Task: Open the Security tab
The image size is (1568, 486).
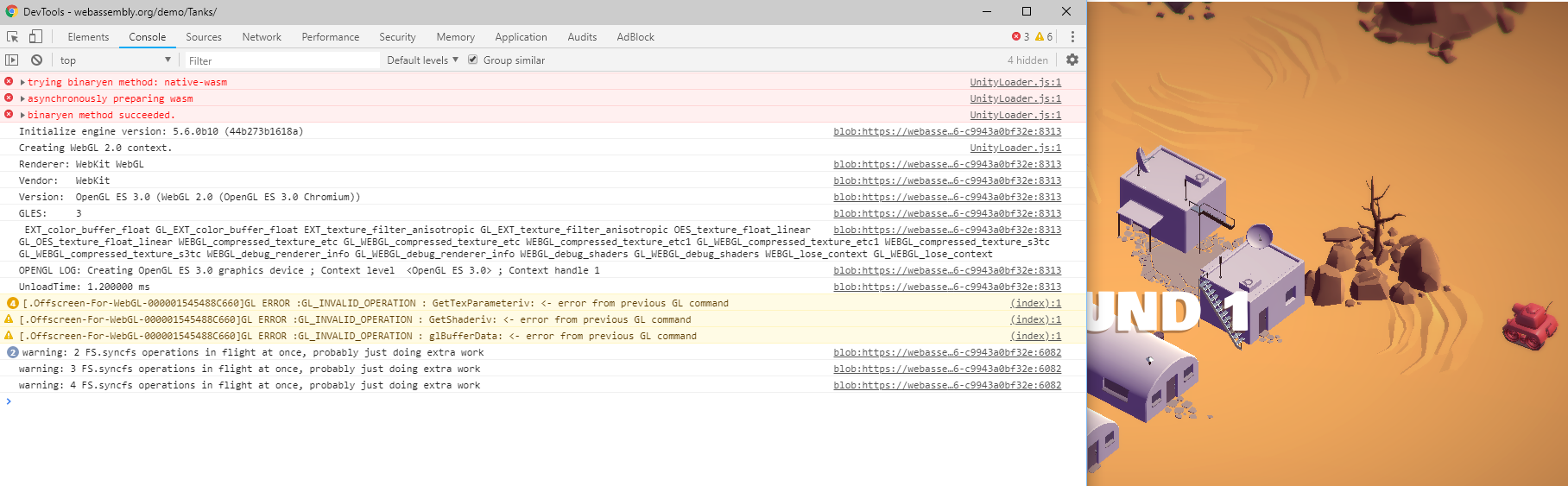Action: 397,37
